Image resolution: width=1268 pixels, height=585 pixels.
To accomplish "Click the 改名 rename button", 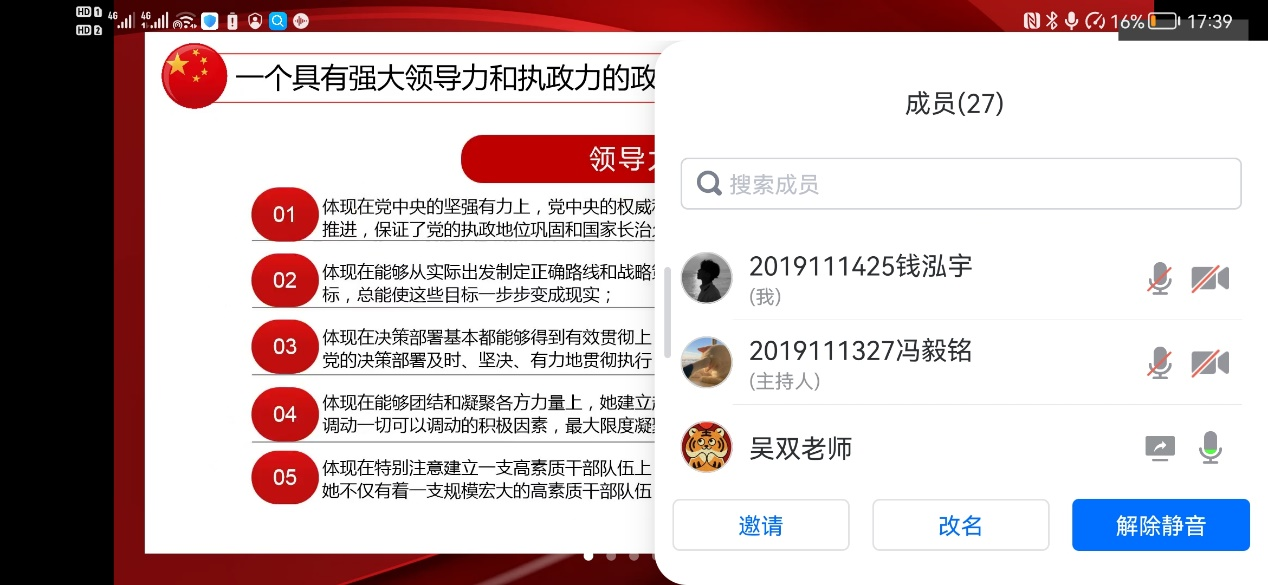I will [961, 525].
